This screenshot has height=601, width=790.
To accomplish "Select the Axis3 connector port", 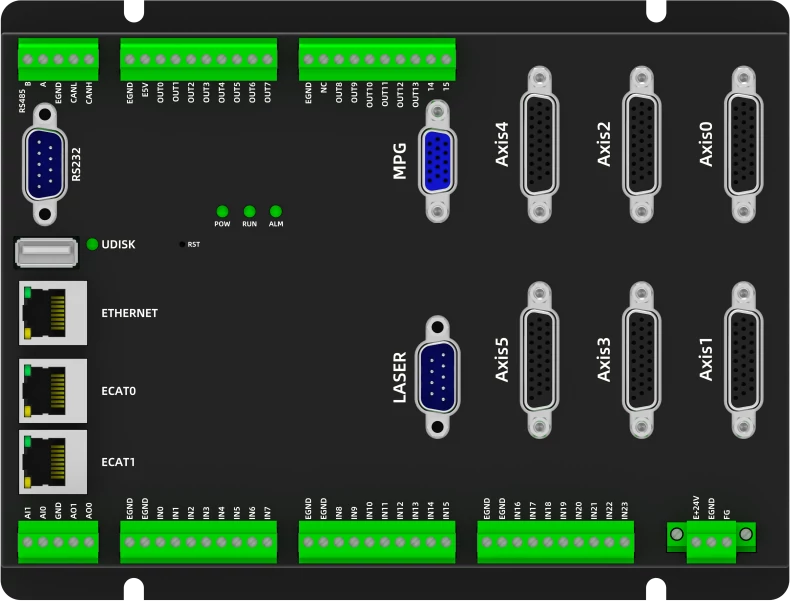I will [641, 360].
